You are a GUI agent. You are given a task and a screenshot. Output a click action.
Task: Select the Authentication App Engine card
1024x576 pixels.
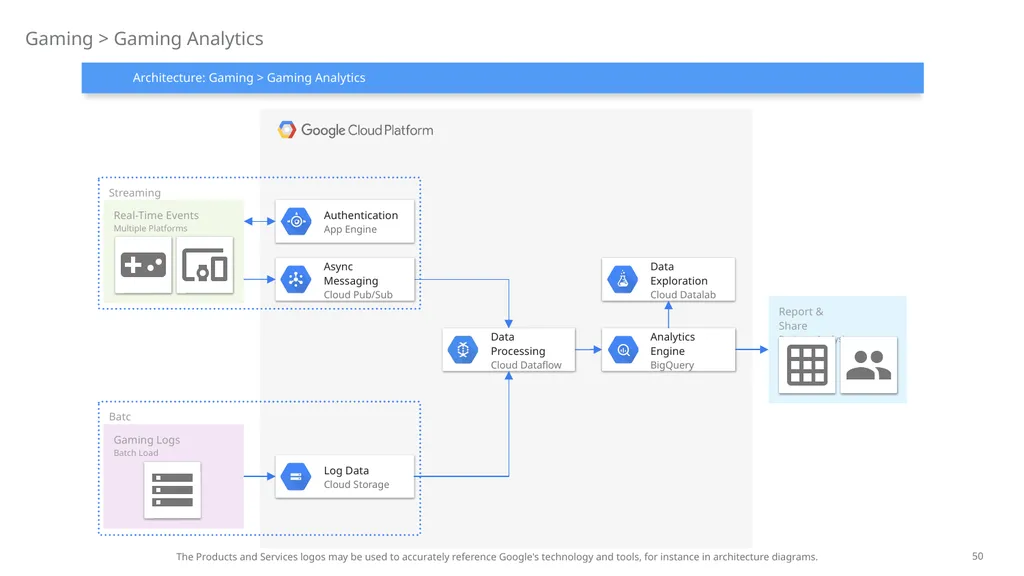345,221
